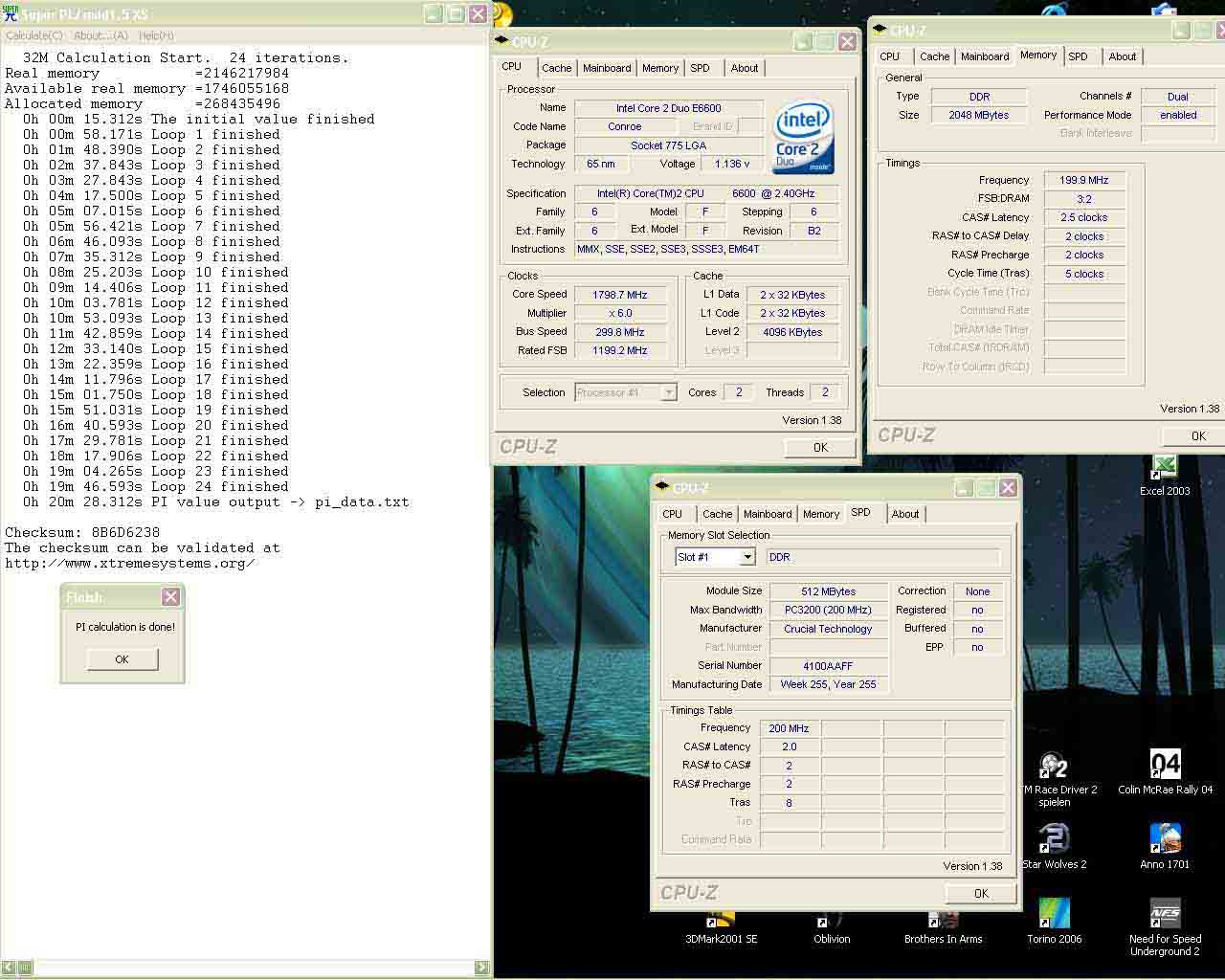
Task: Click the Manufacturer value 'Crucial Technology'
Action: tap(829, 629)
